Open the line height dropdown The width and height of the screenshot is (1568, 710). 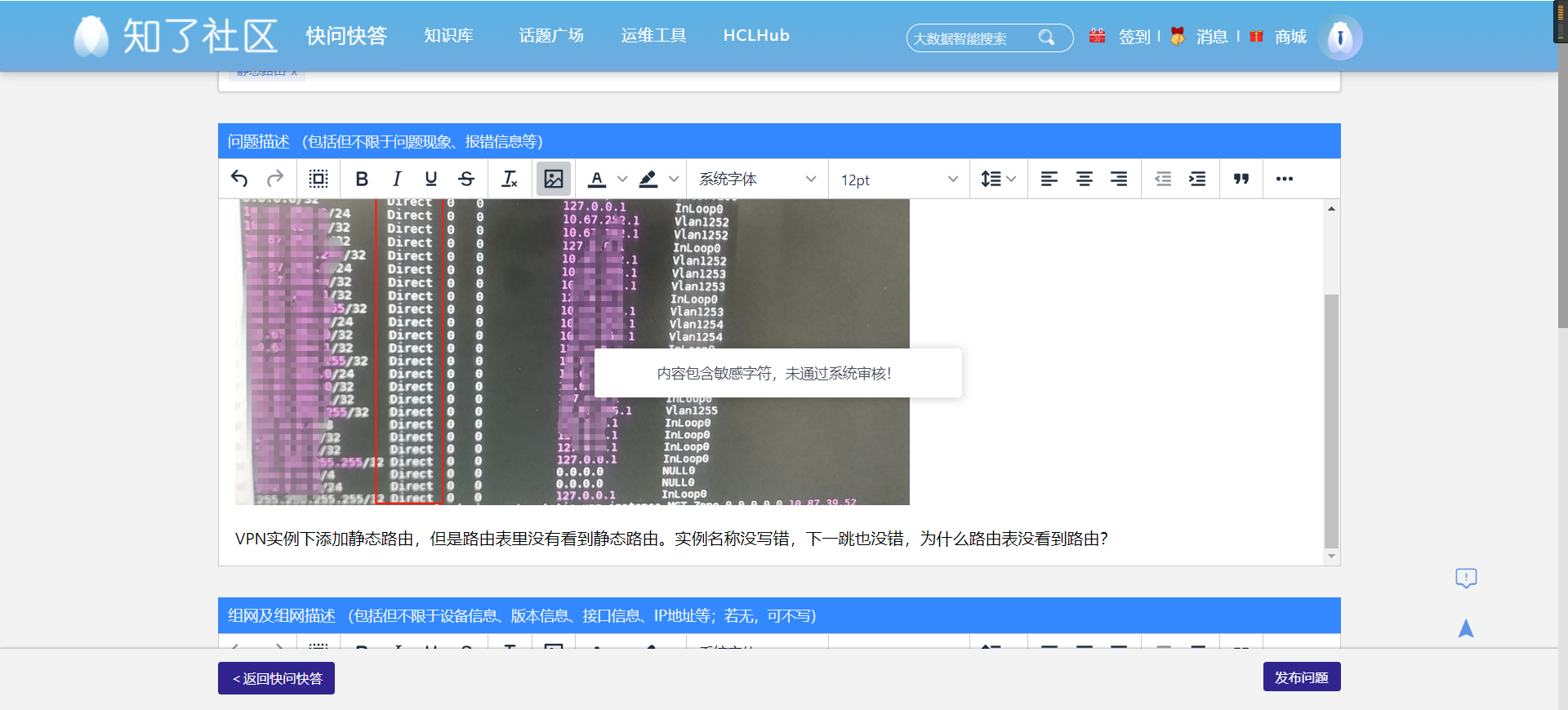click(998, 179)
